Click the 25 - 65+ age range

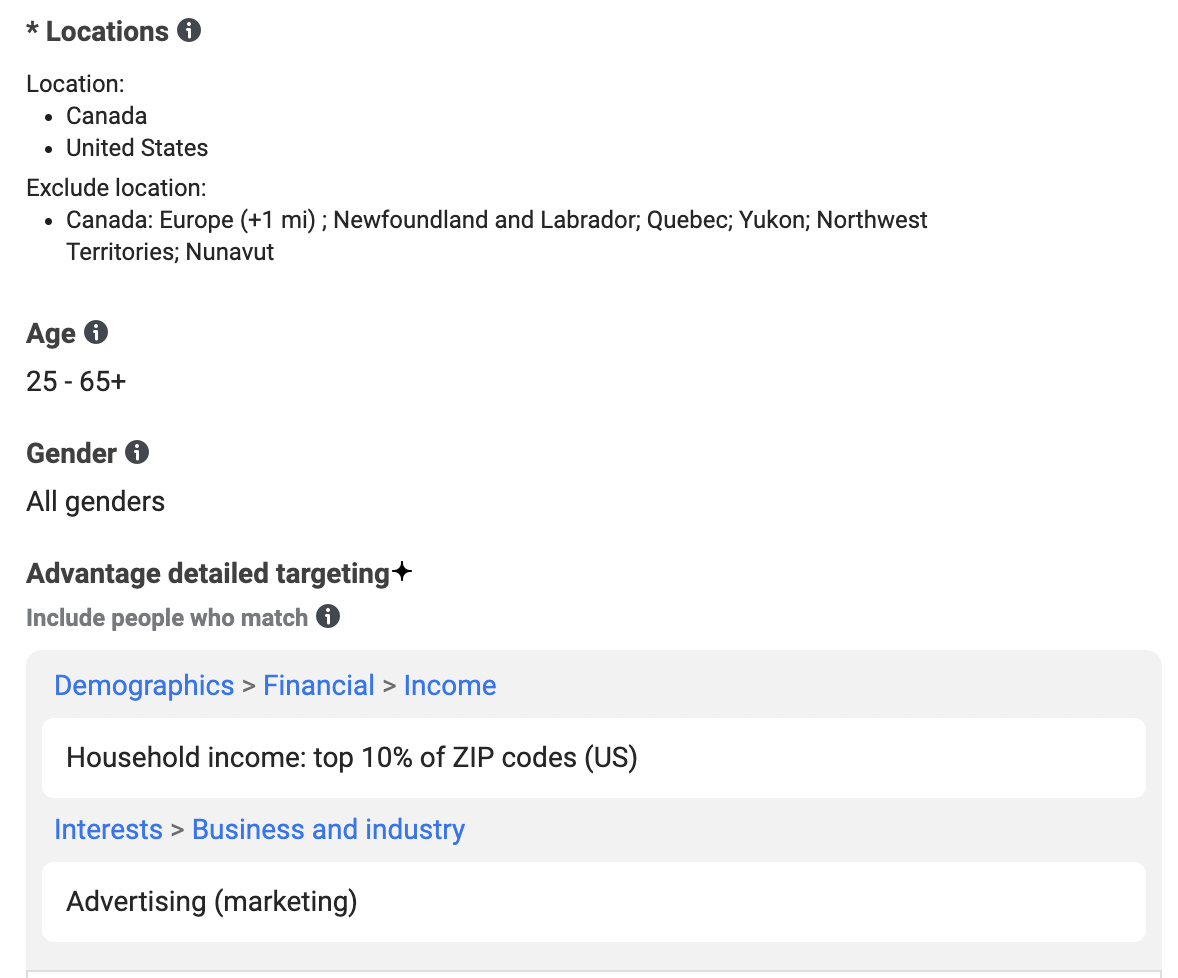click(x=76, y=382)
